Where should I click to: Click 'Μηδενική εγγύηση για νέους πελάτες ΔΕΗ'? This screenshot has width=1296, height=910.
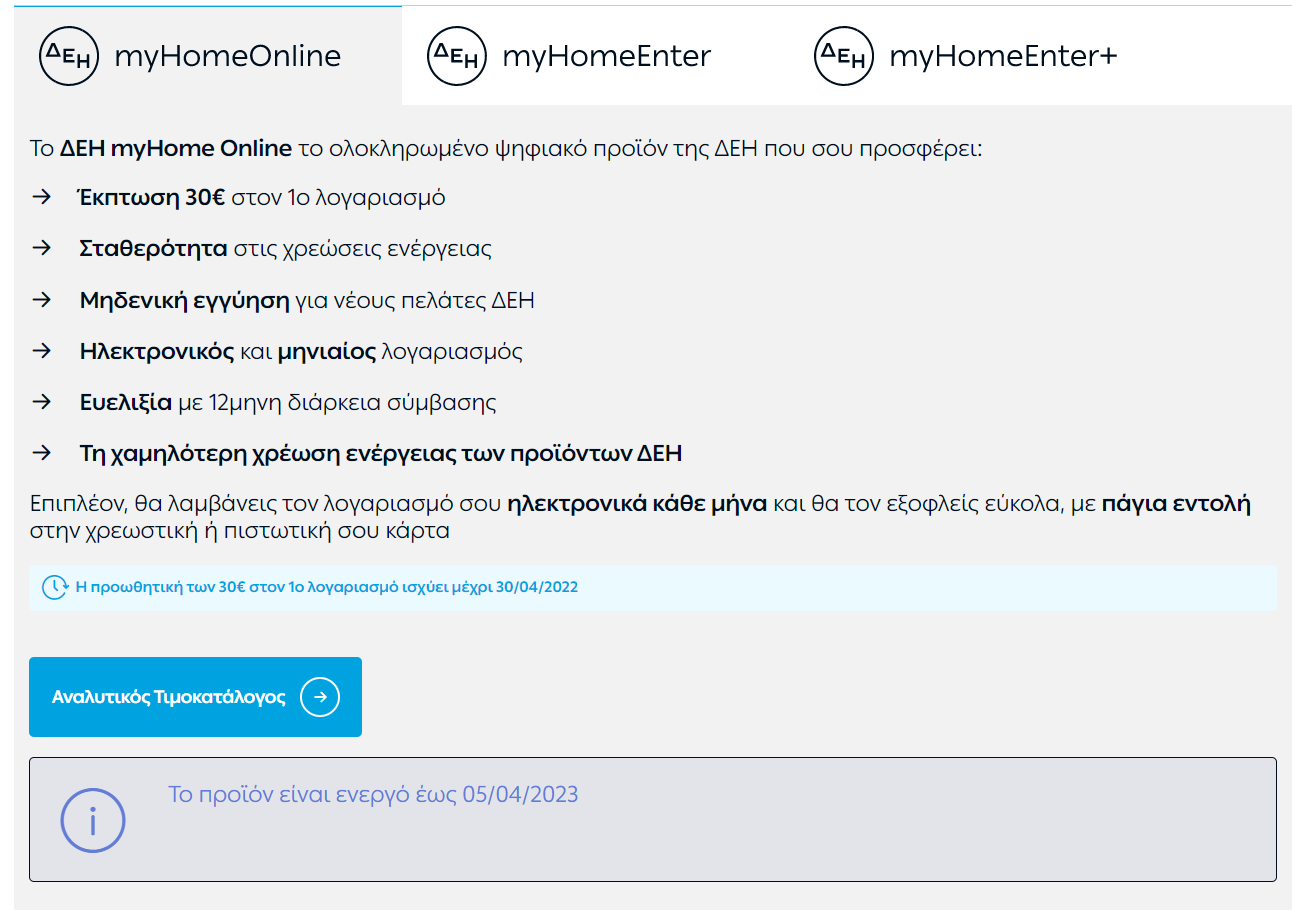[x=307, y=300]
